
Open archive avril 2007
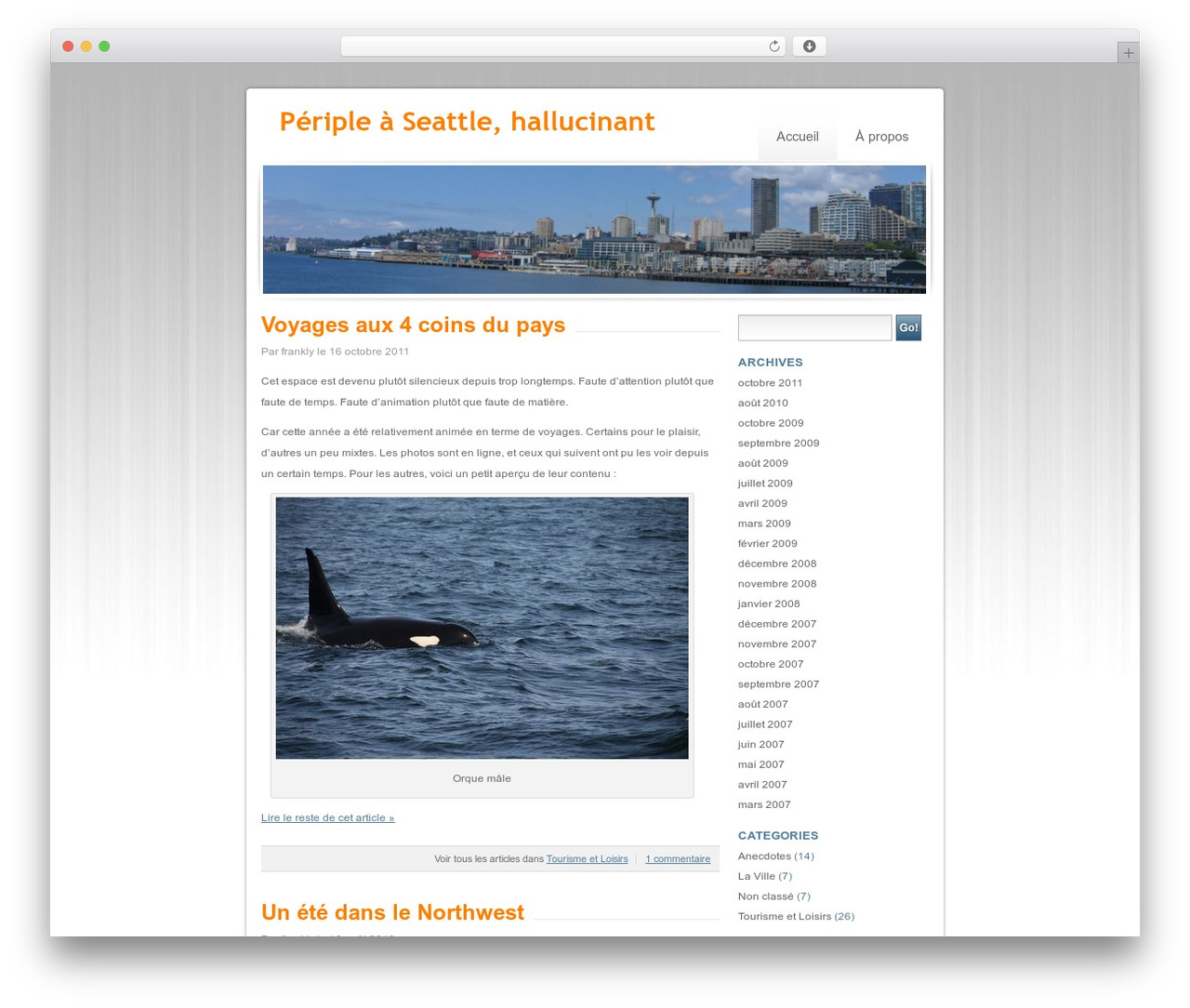[x=762, y=785]
